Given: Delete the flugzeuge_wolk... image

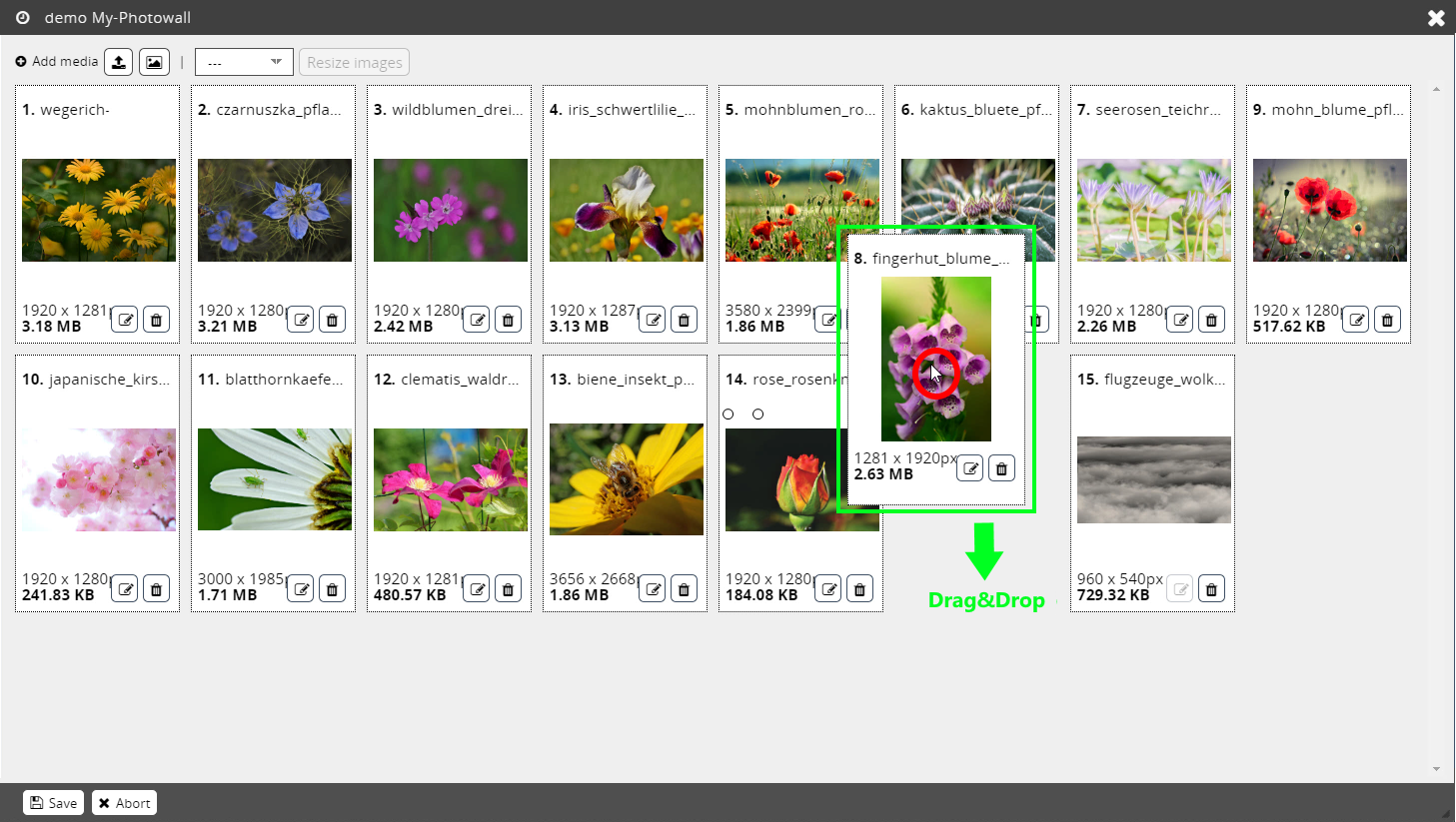Looking at the screenshot, I should (1211, 589).
